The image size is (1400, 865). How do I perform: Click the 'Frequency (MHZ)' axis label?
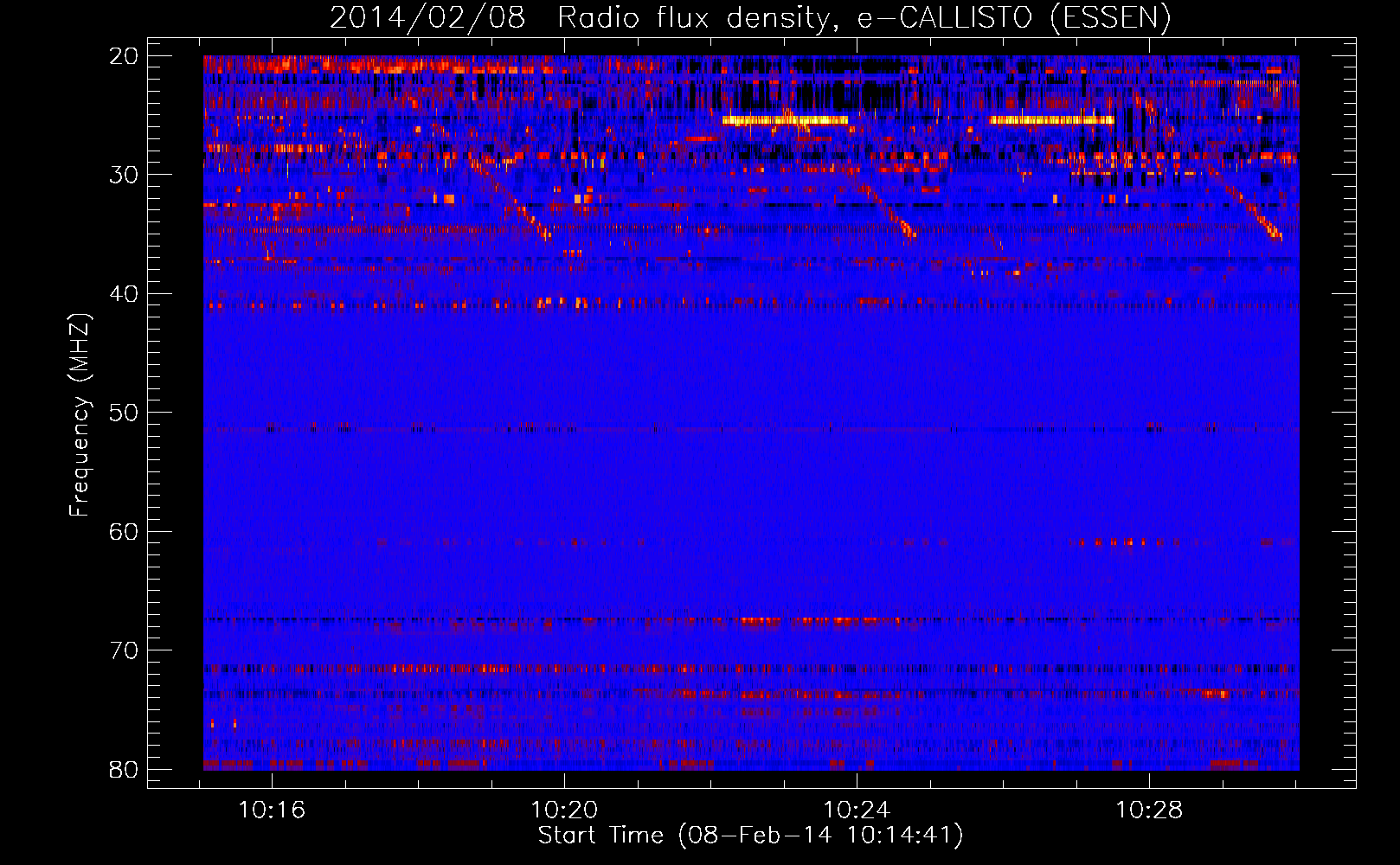80,415
